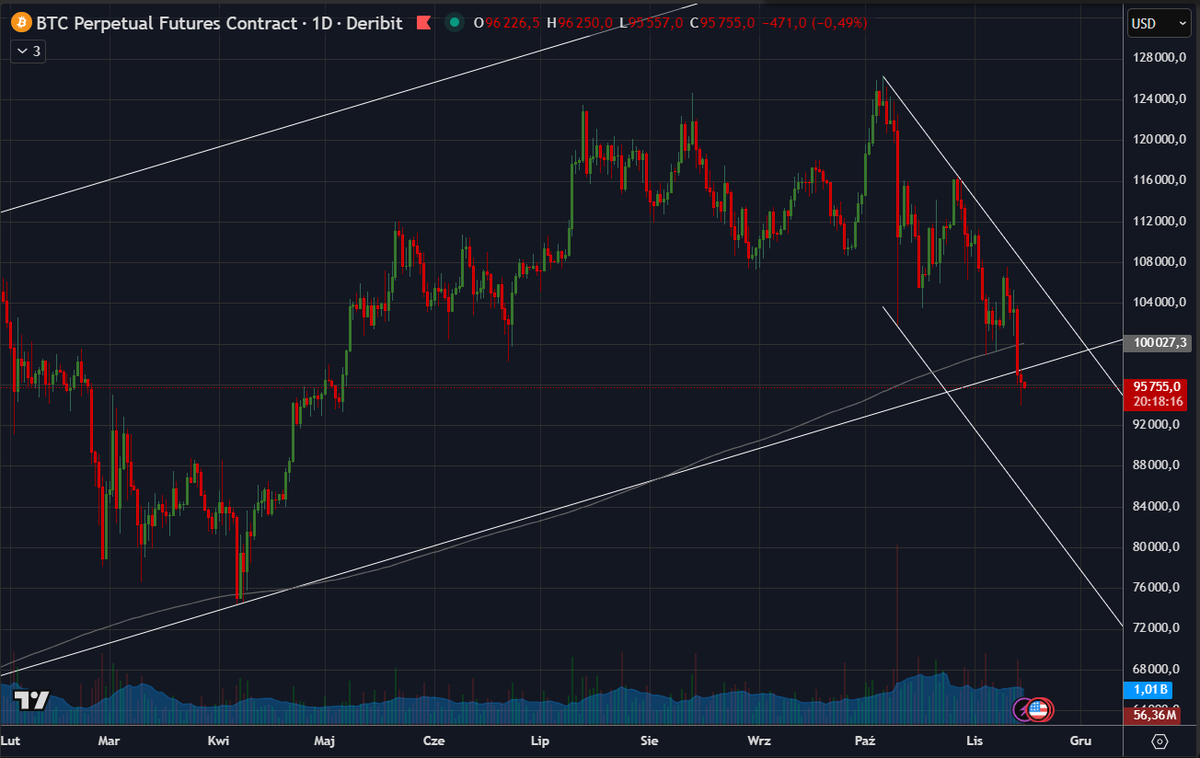Click the close value C95755,0 in legend
The width and height of the screenshot is (1200, 758).
[x=722, y=22]
